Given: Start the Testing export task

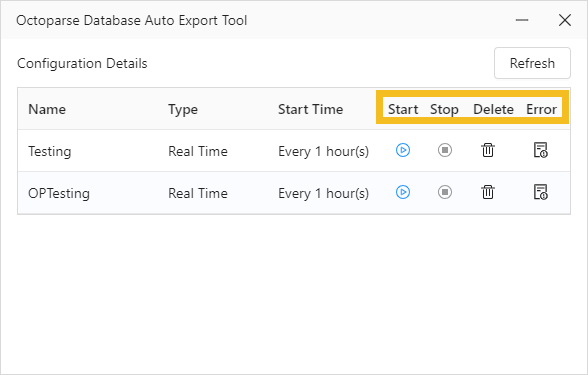Looking at the screenshot, I should [x=403, y=150].
